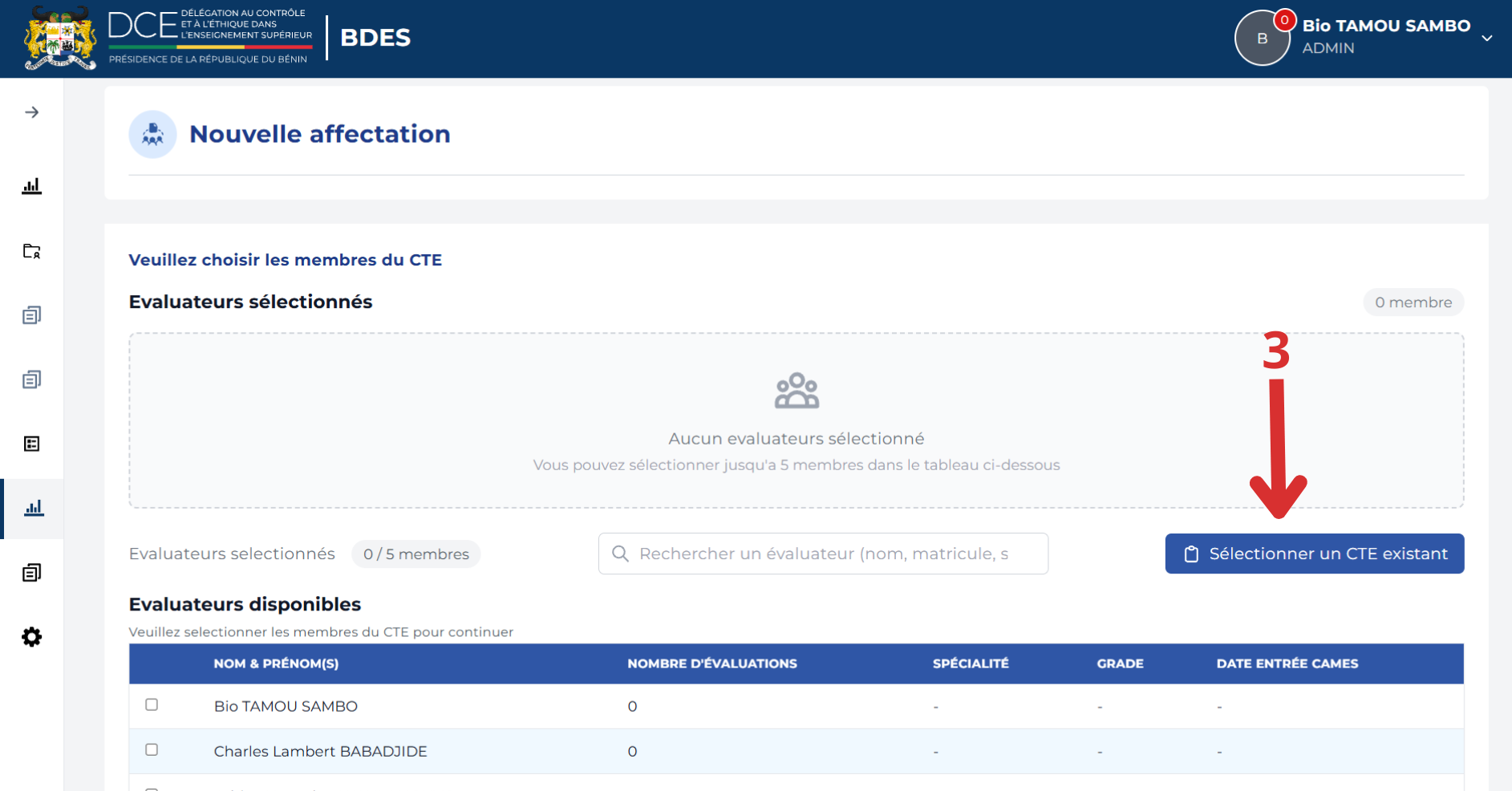Click Sélectionner un CTE existant button
Viewport: 1512px width, 791px height.
click(x=1315, y=554)
